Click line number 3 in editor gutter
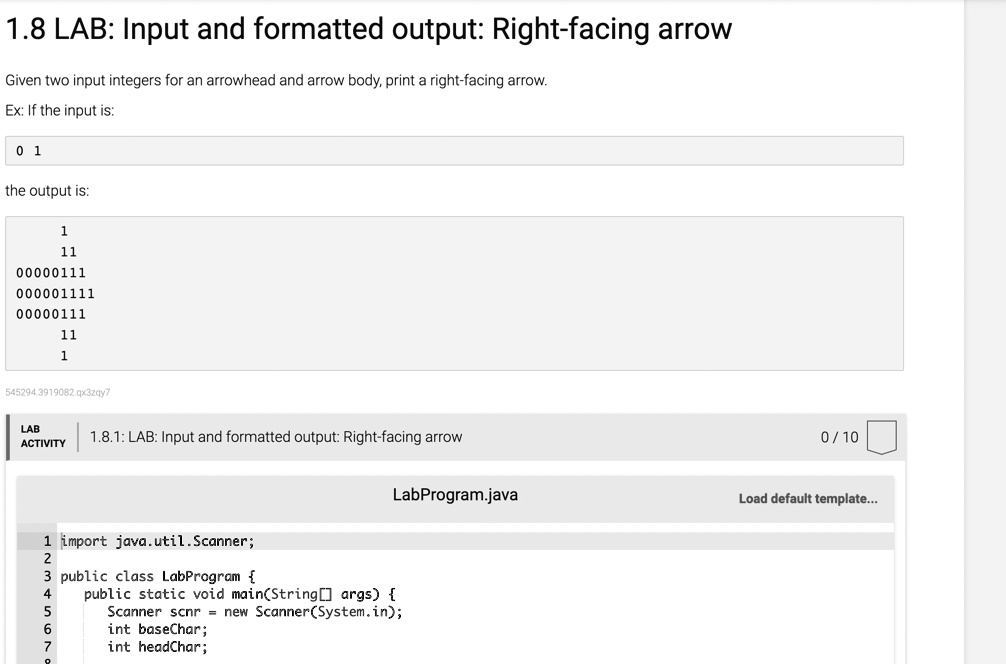Viewport: 1006px width, 664px height. pos(47,576)
